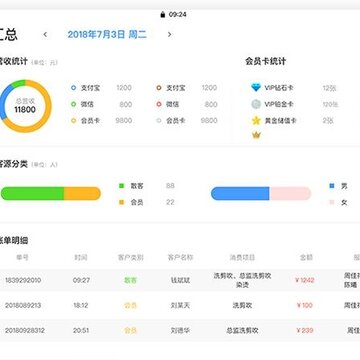Click the 2张 card count
360x360 pixels.
coord(328,121)
